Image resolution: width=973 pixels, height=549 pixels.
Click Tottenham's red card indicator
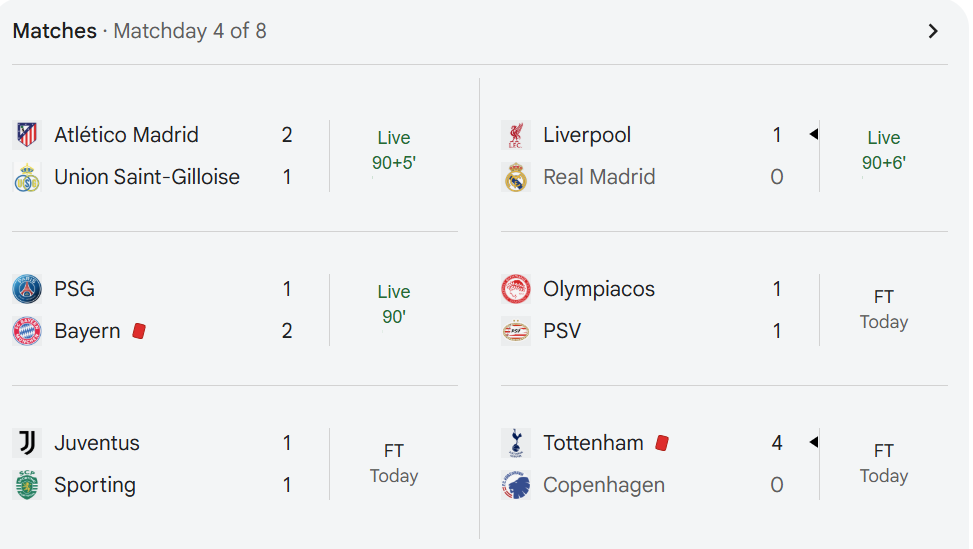662,443
